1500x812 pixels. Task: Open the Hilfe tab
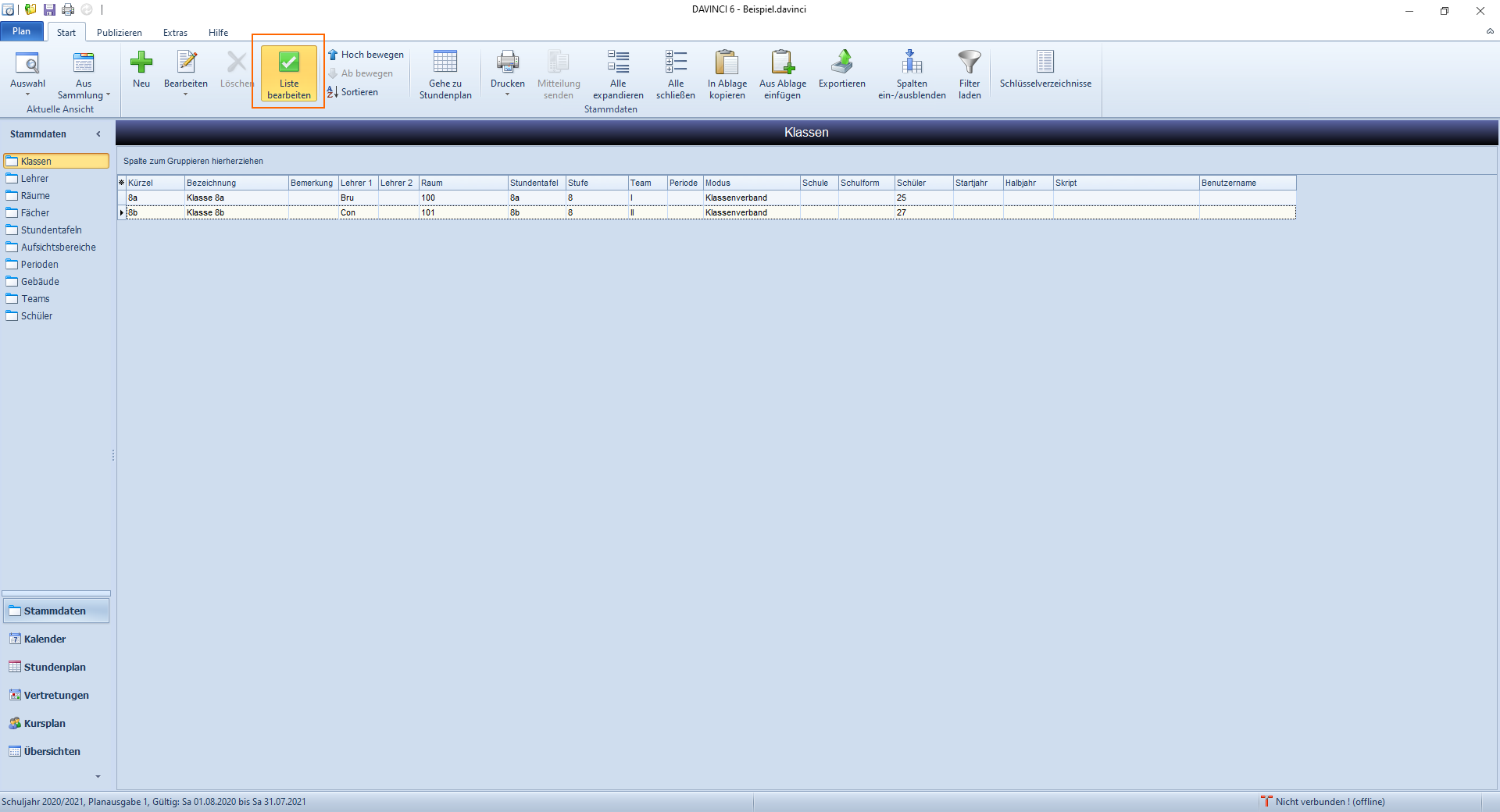tap(218, 32)
